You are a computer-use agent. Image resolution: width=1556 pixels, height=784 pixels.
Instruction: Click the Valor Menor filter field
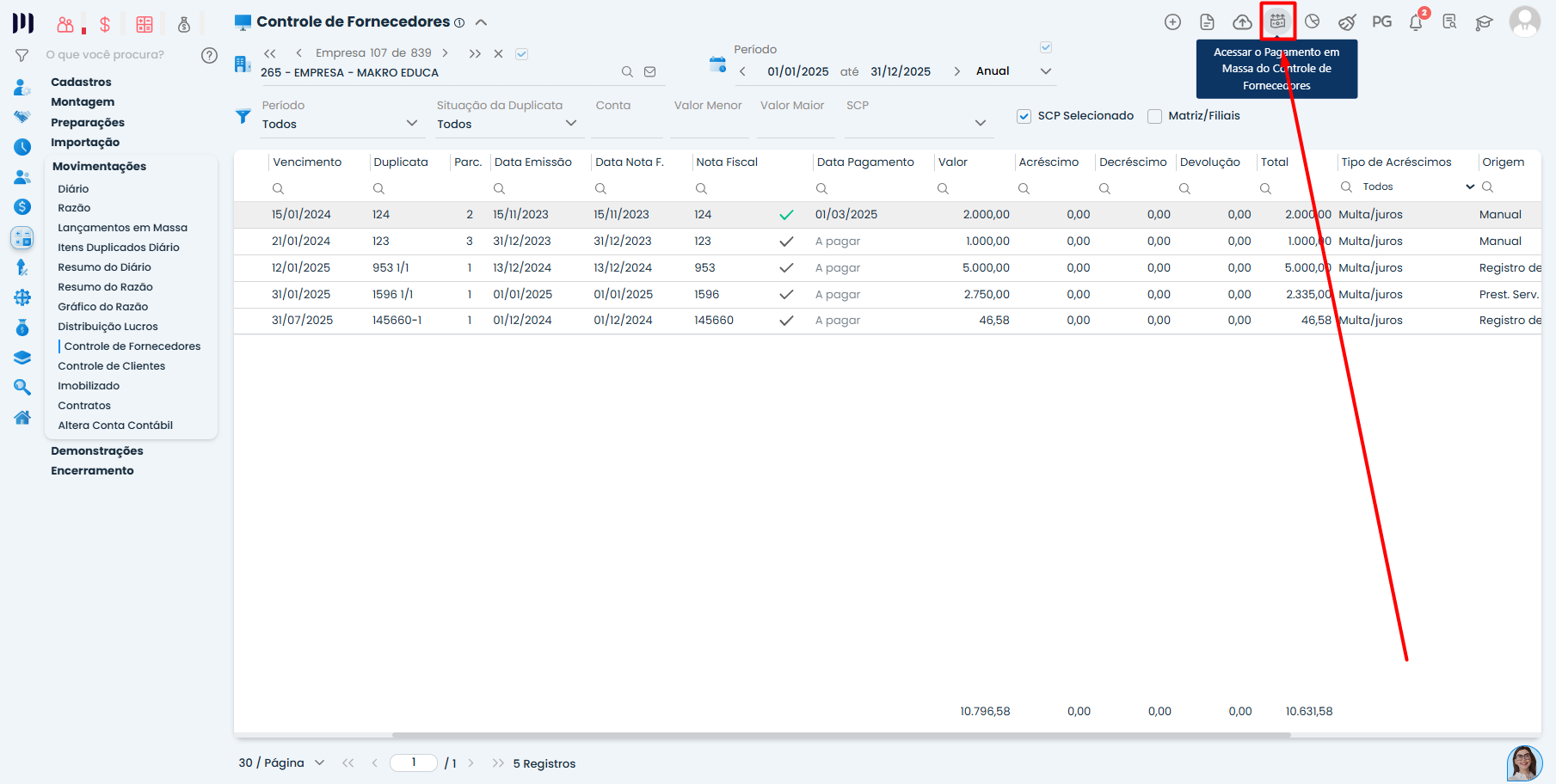[708, 124]
